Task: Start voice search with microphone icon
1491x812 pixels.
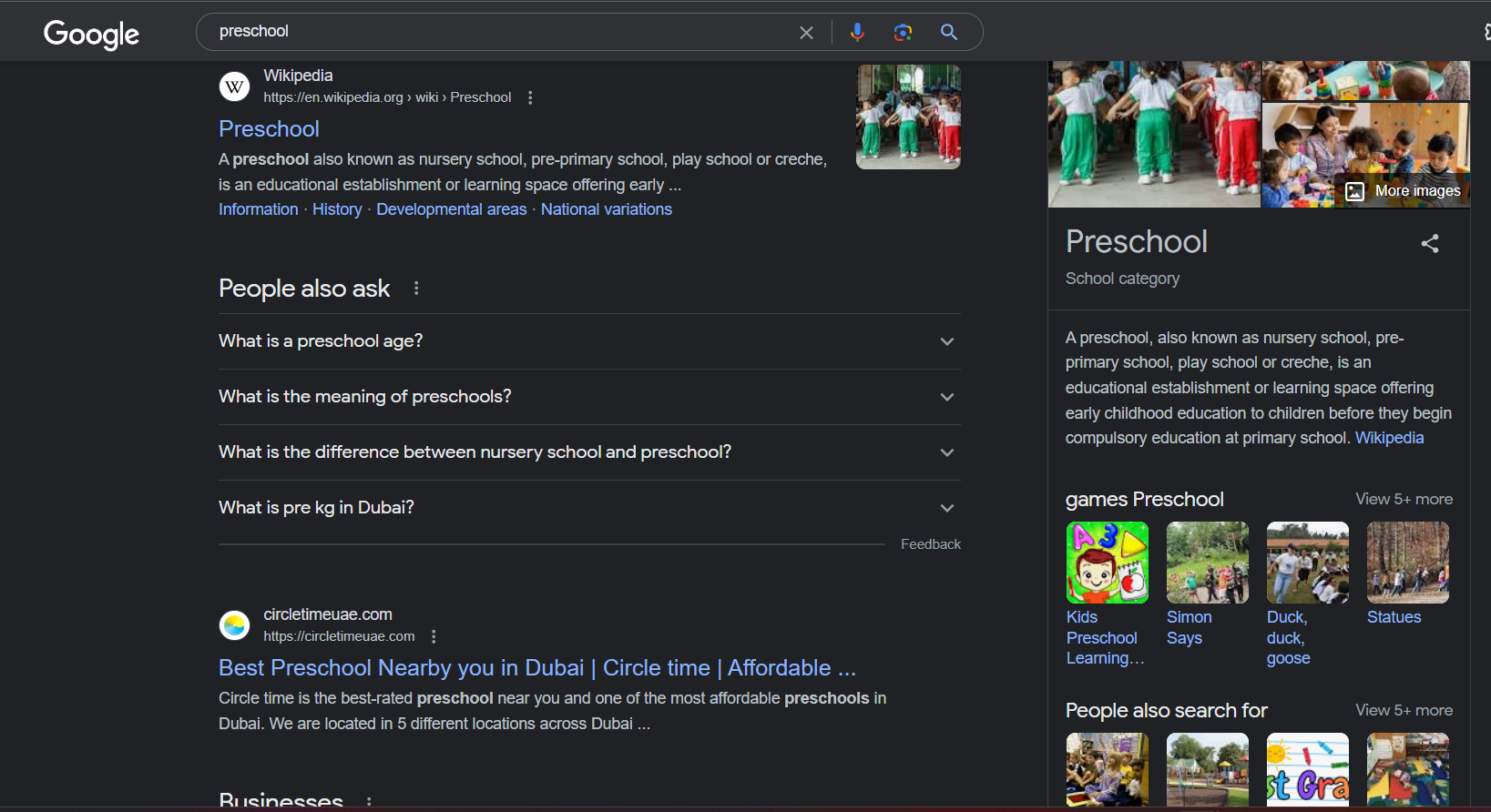Action: point(857,32)
